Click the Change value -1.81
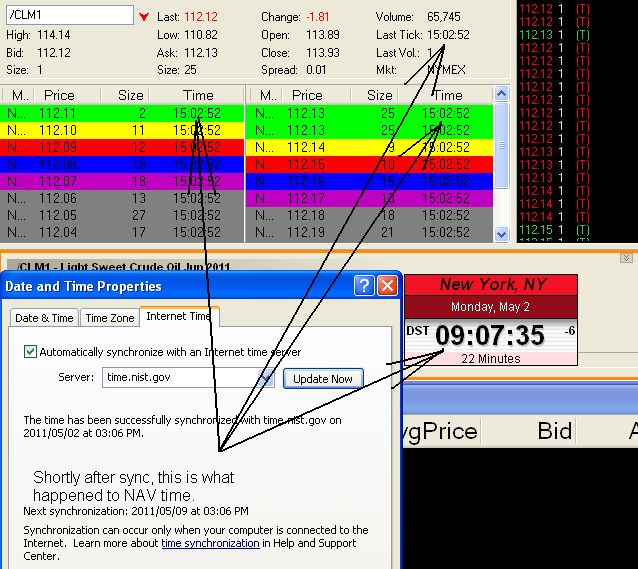638x569 pixels. pos(318,17)
